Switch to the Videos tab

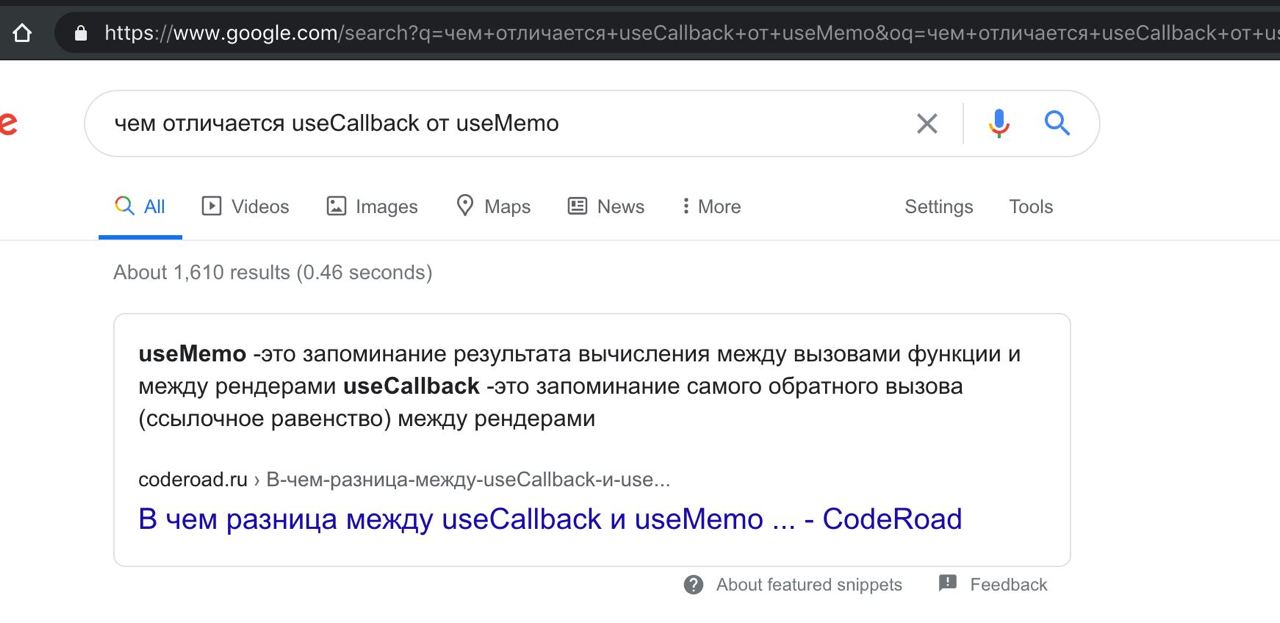point(245,207)
